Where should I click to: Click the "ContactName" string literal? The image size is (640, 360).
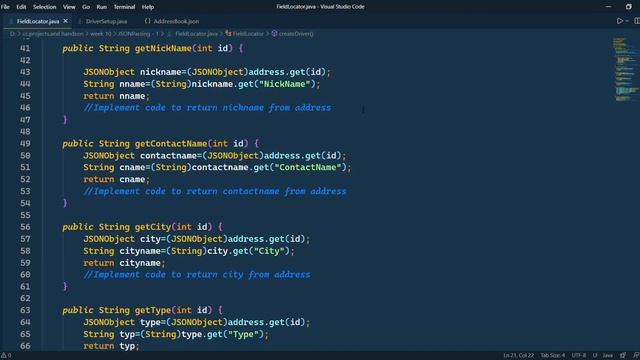(x=308, y=167)
